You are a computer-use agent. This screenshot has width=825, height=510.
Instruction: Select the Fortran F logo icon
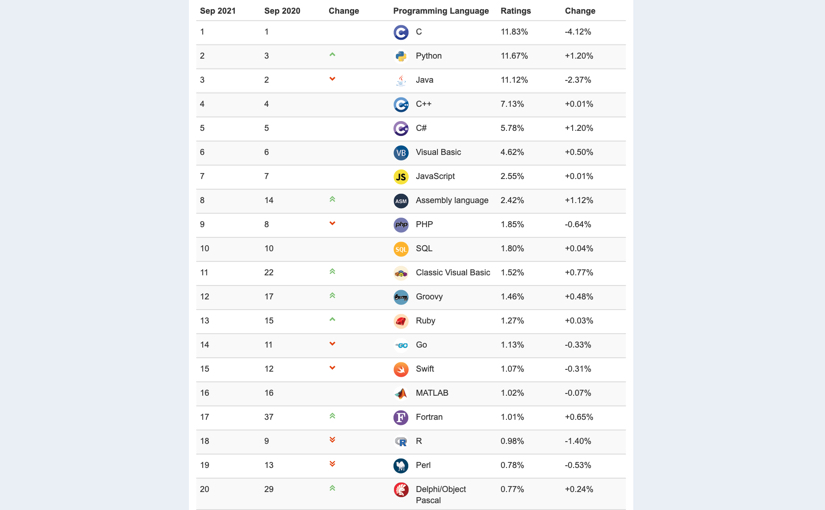(401, 418)
